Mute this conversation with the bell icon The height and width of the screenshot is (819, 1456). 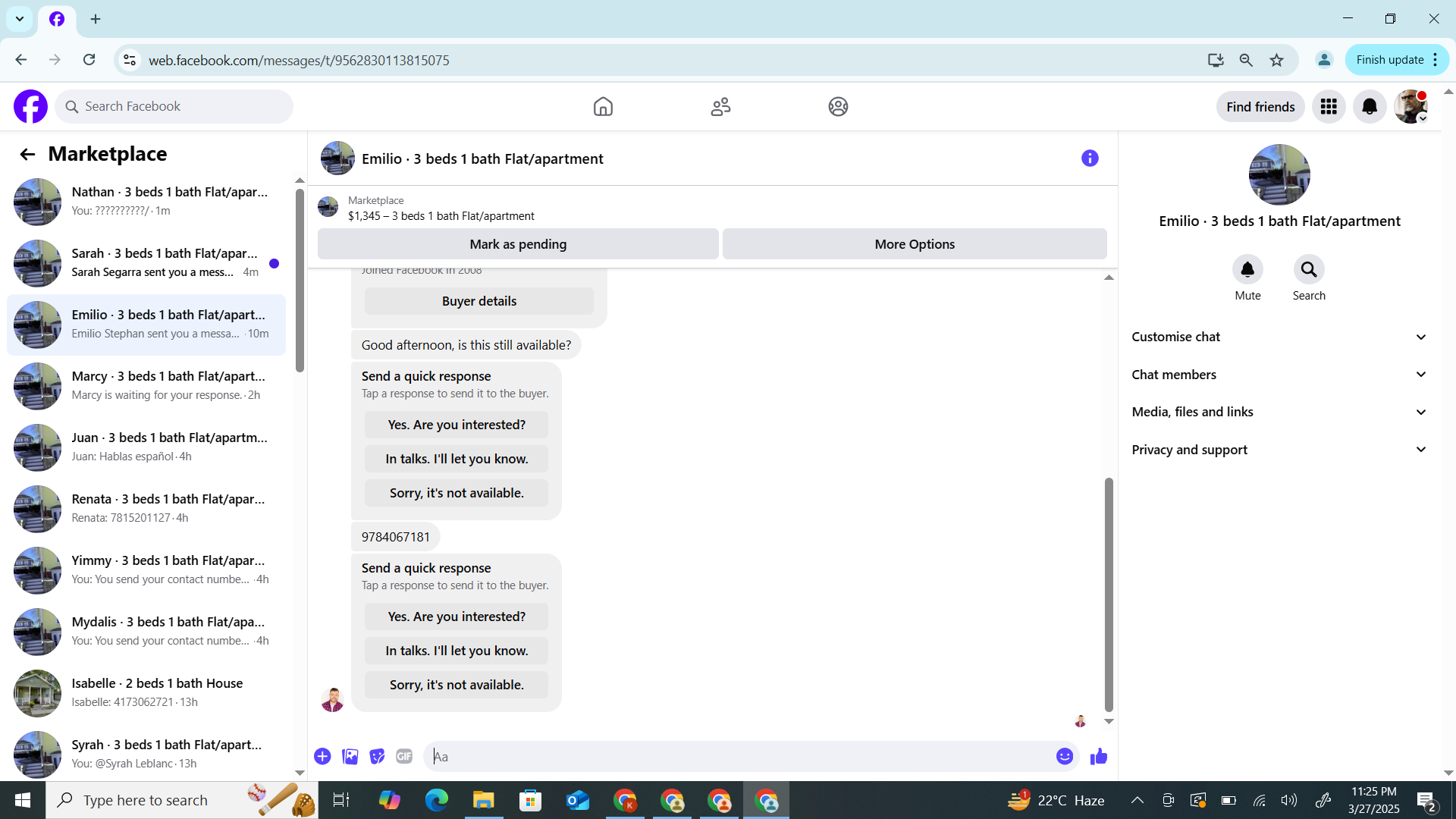pos(1247,269)
